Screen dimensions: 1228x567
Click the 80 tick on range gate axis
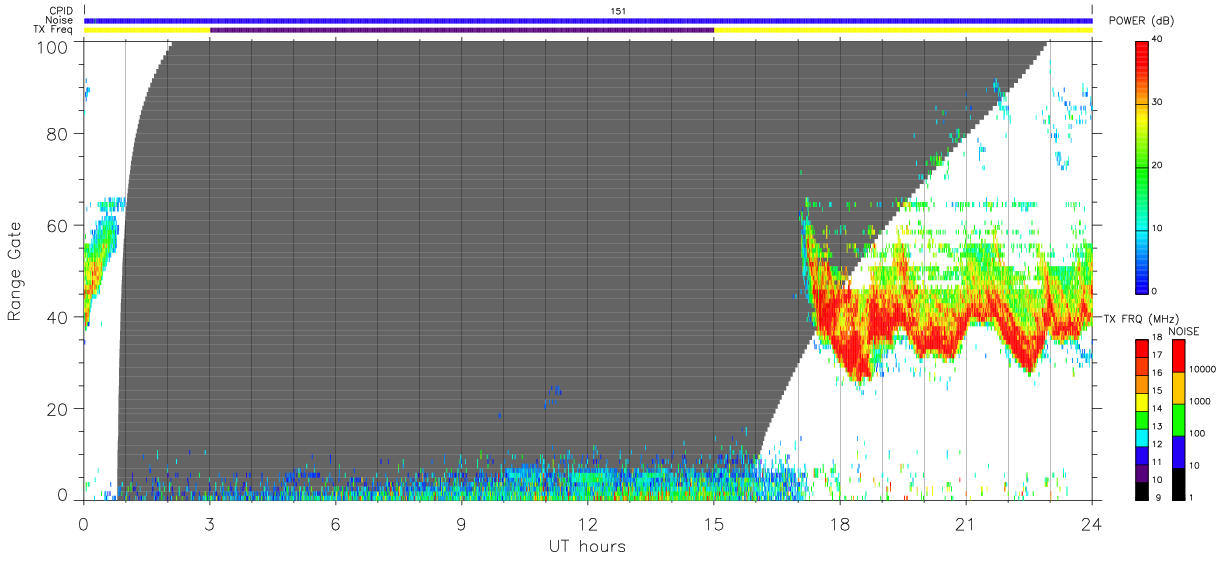pyautogui.click(x=58, y=133)
